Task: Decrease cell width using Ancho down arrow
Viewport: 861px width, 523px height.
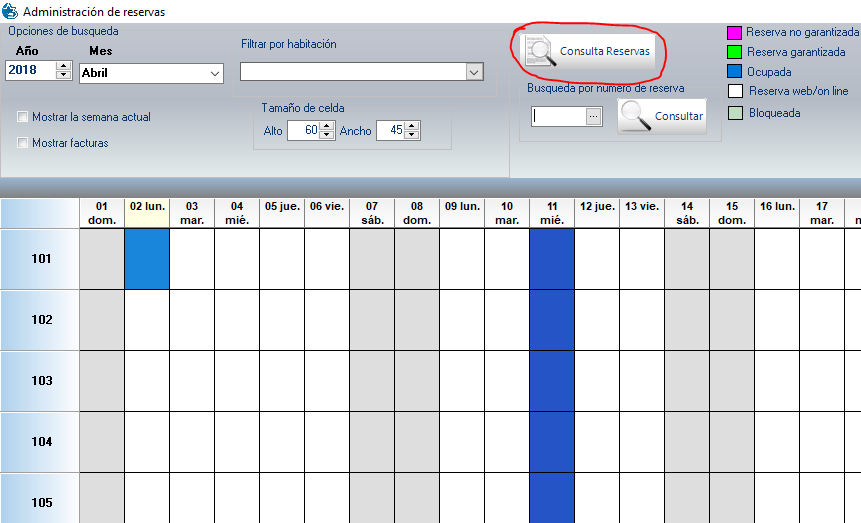Action: 412,135
